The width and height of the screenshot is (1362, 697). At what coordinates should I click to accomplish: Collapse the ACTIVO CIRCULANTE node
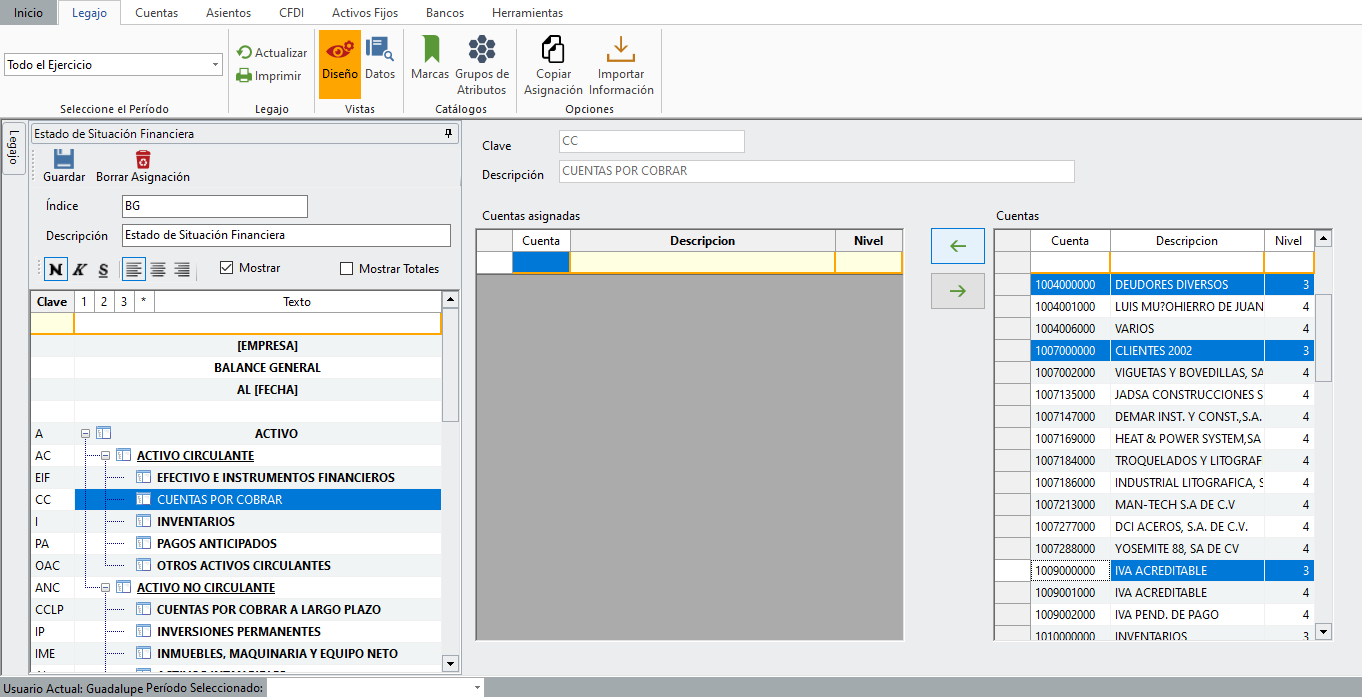106,456
